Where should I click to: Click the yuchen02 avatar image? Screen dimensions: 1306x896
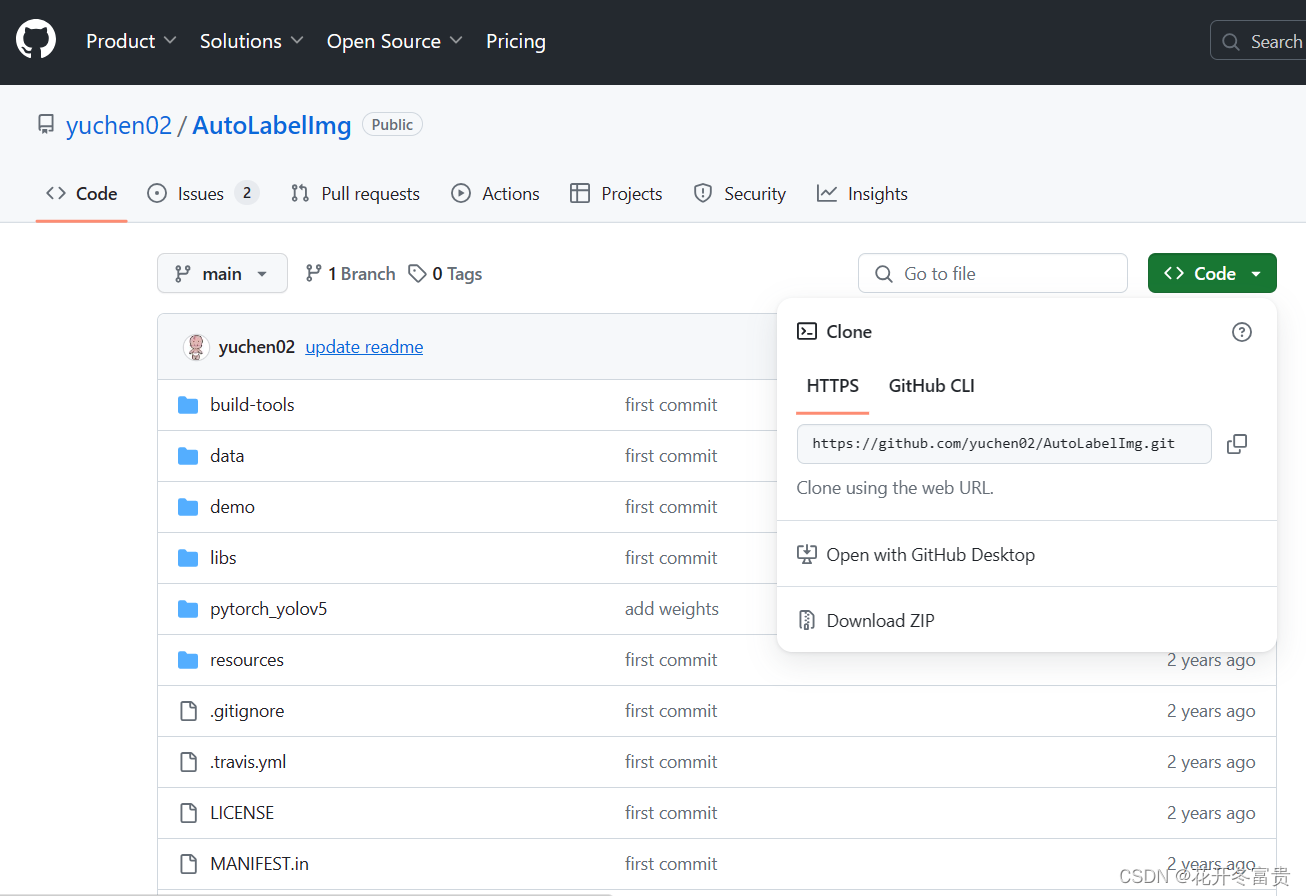pos(196,347)
